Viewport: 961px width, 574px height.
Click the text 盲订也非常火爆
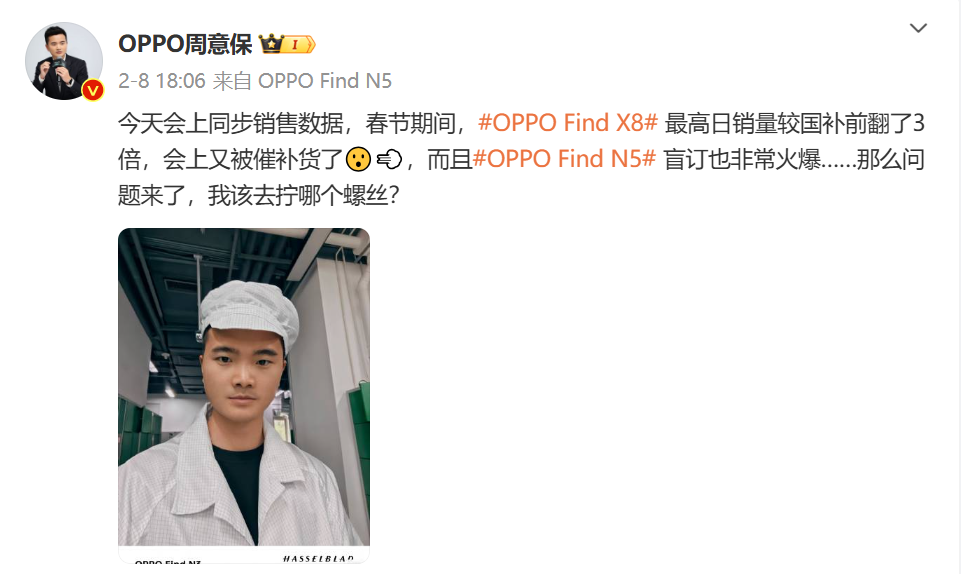coord(742,159)
